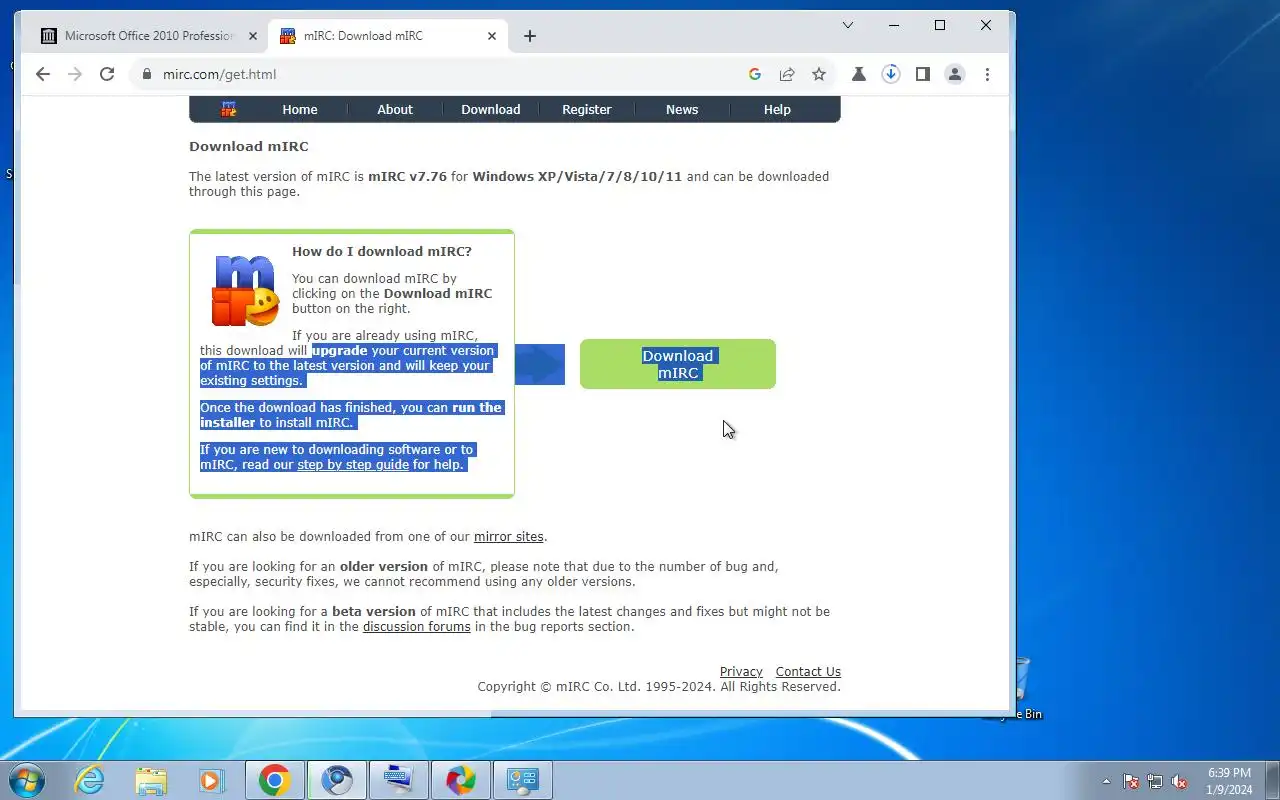Screen dimensions: 1280x800
Task: Open the control panel icon on taskbar
Action: pos(523,780)
